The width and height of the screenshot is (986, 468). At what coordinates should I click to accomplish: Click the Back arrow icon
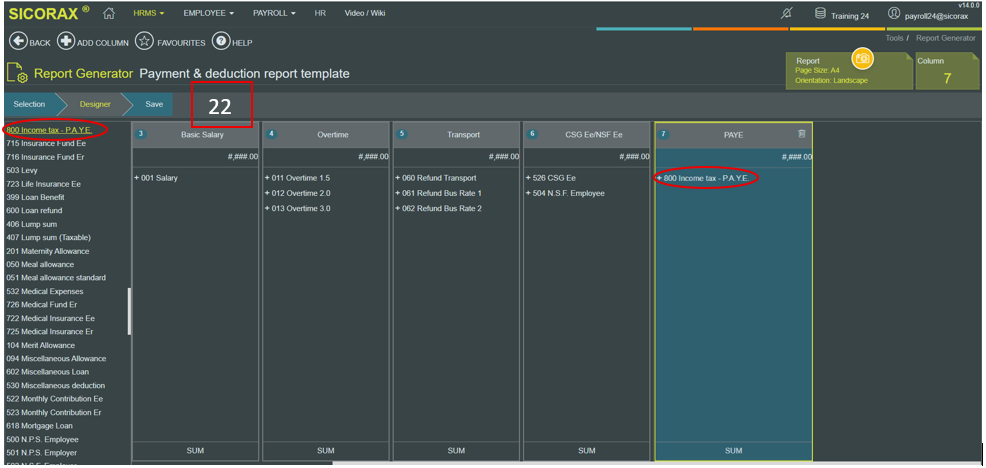pos(18,42)
